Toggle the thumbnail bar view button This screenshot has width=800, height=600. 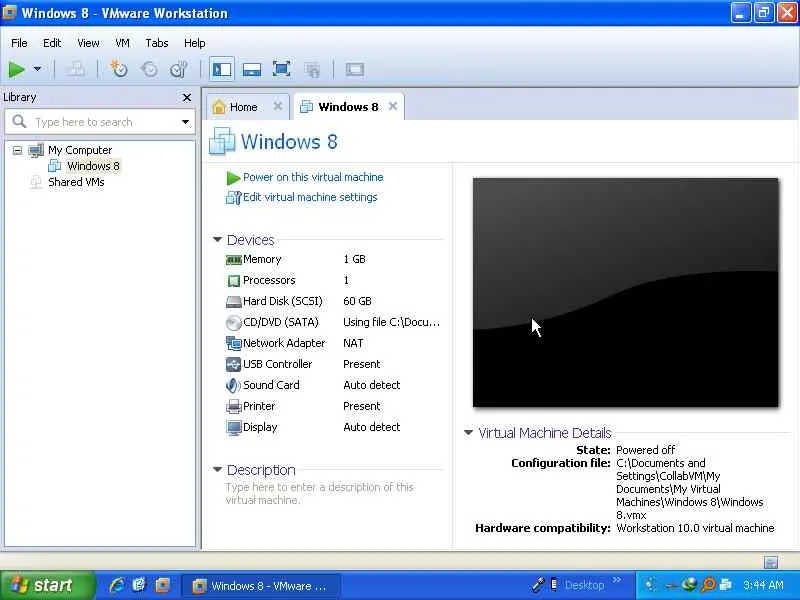tap(252, 69)
